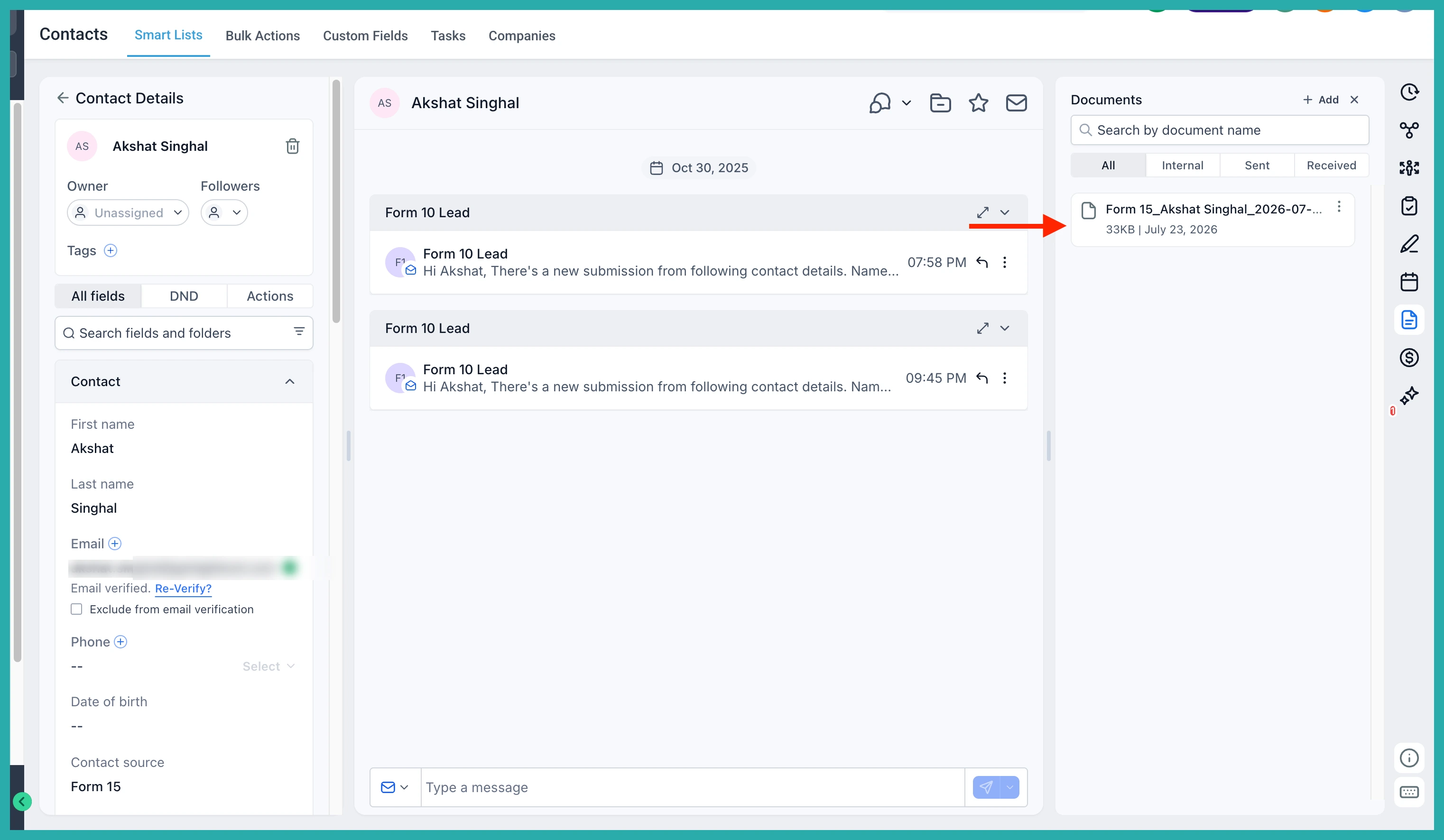This screenshot has width=1444, height=840.
Task: Click the contact details panel scrollbar
Action: click(x=336, y=201)
